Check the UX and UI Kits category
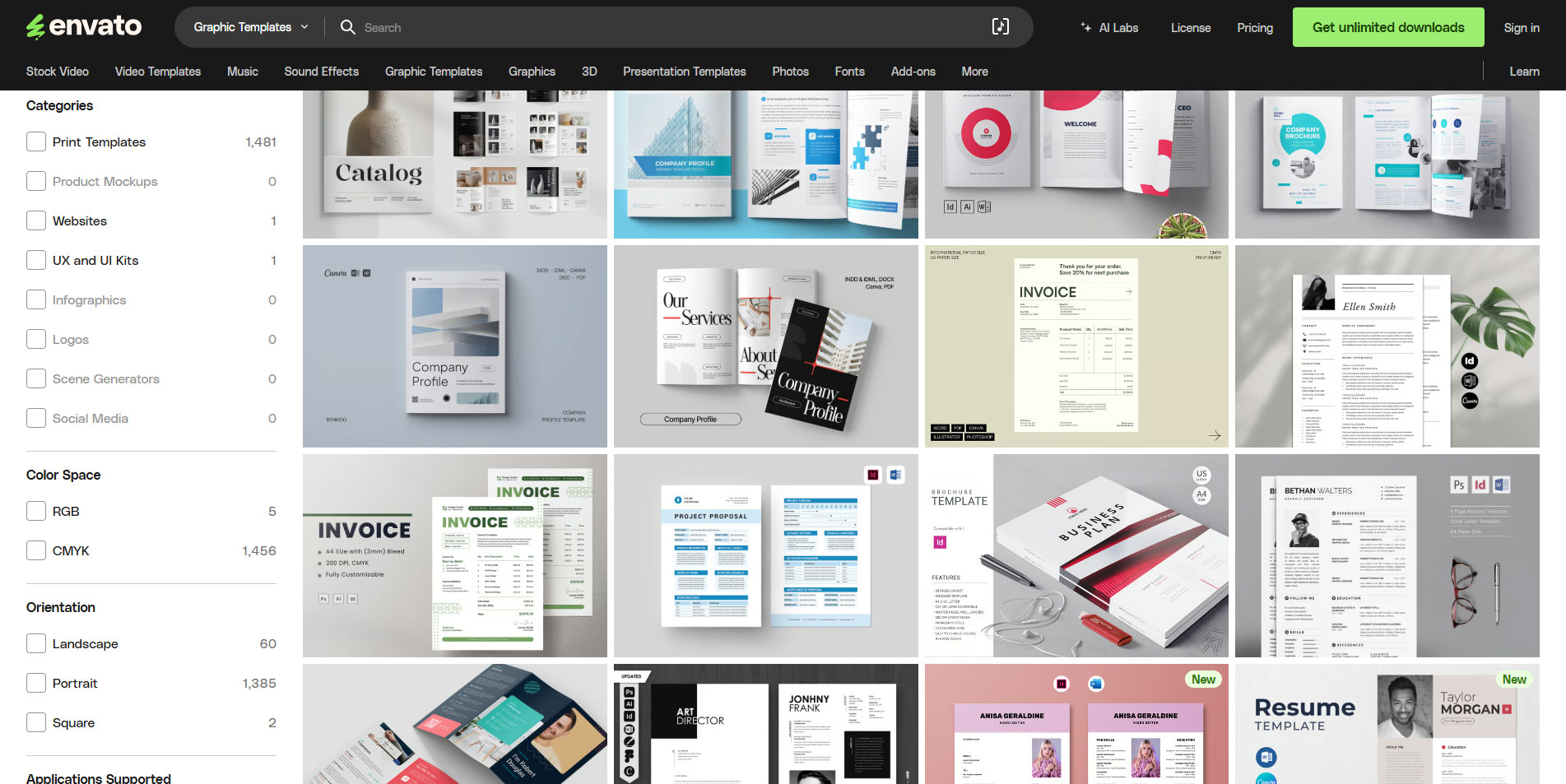This screenshot has width=1566, height=784. pyautogui.click(x=36, y=260)
